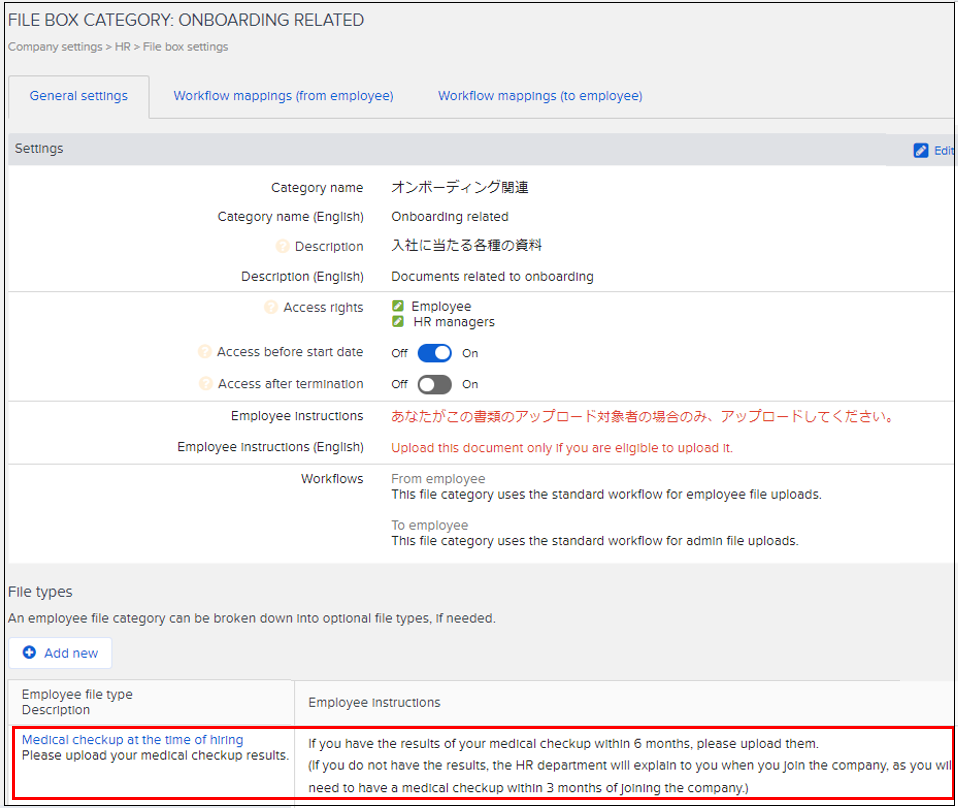Click the help icon beside Description

(283, 247)
